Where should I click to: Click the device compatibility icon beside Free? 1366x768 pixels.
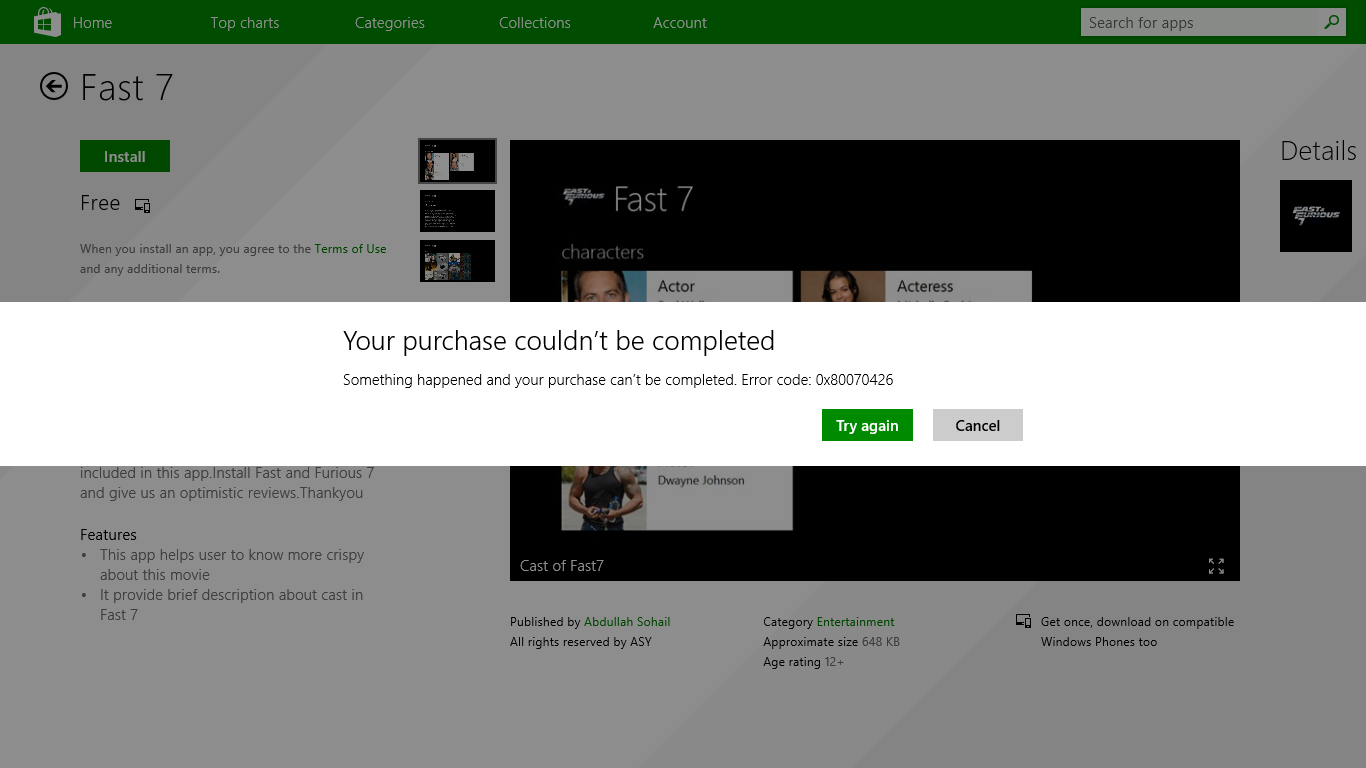coord(143,205)
